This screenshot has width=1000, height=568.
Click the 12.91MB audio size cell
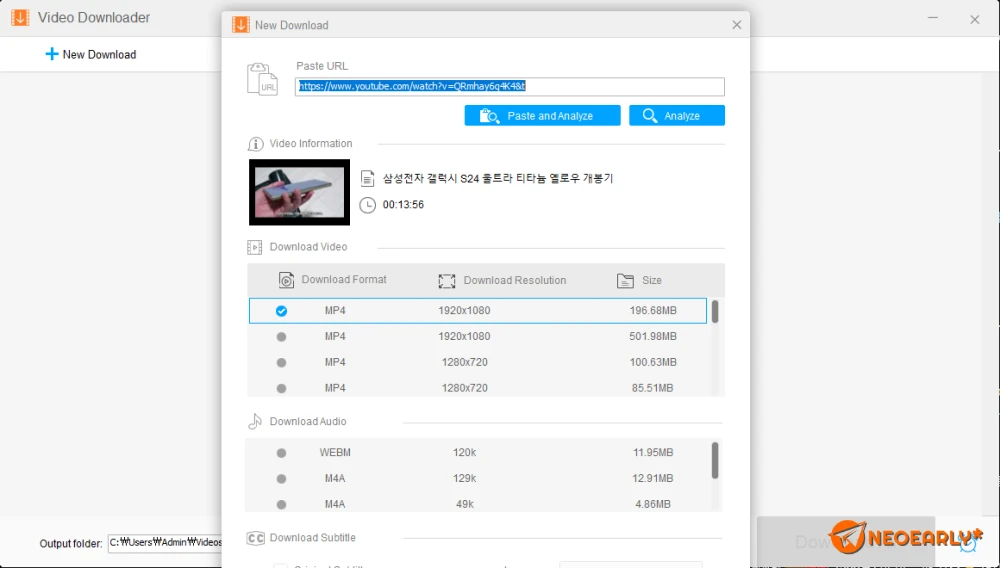653,478
